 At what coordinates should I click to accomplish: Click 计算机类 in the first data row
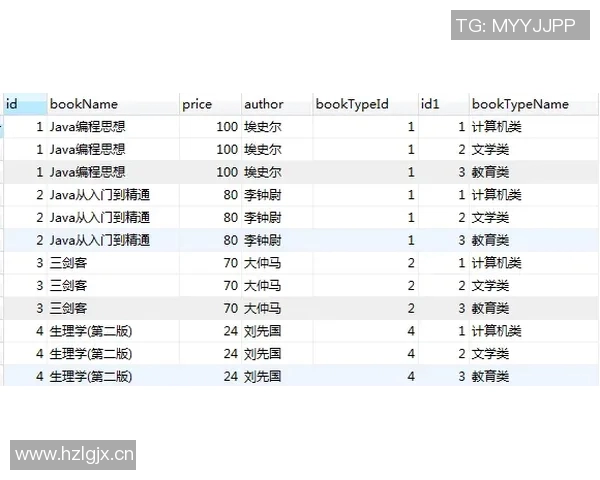pos(497,127)
